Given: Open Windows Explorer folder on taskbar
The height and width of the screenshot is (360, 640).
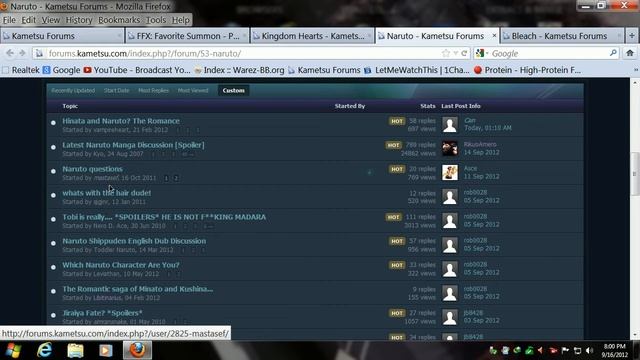Looking at the screenshot, I should [75, 350].
